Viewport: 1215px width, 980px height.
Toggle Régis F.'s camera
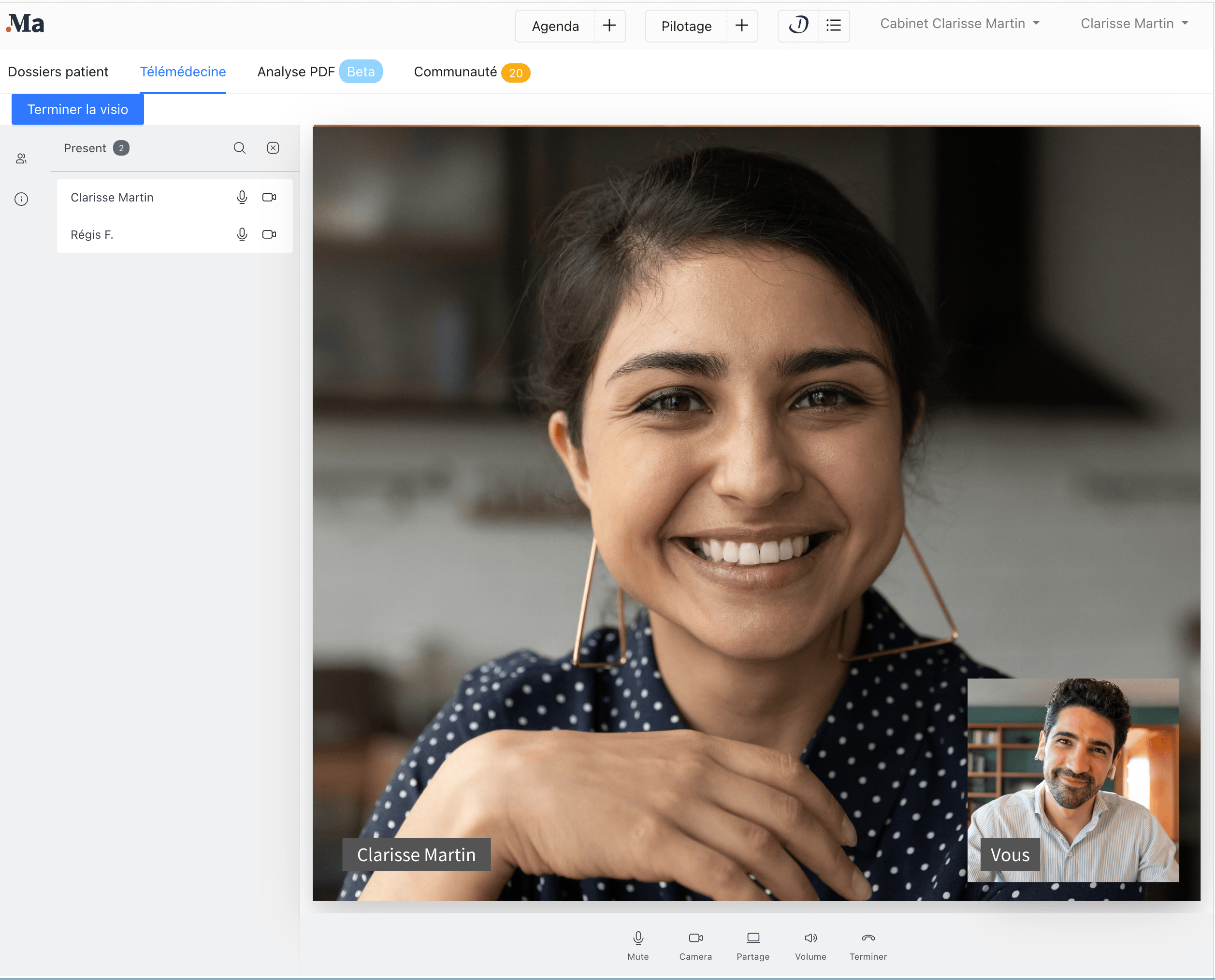click(x=269, y=234)
